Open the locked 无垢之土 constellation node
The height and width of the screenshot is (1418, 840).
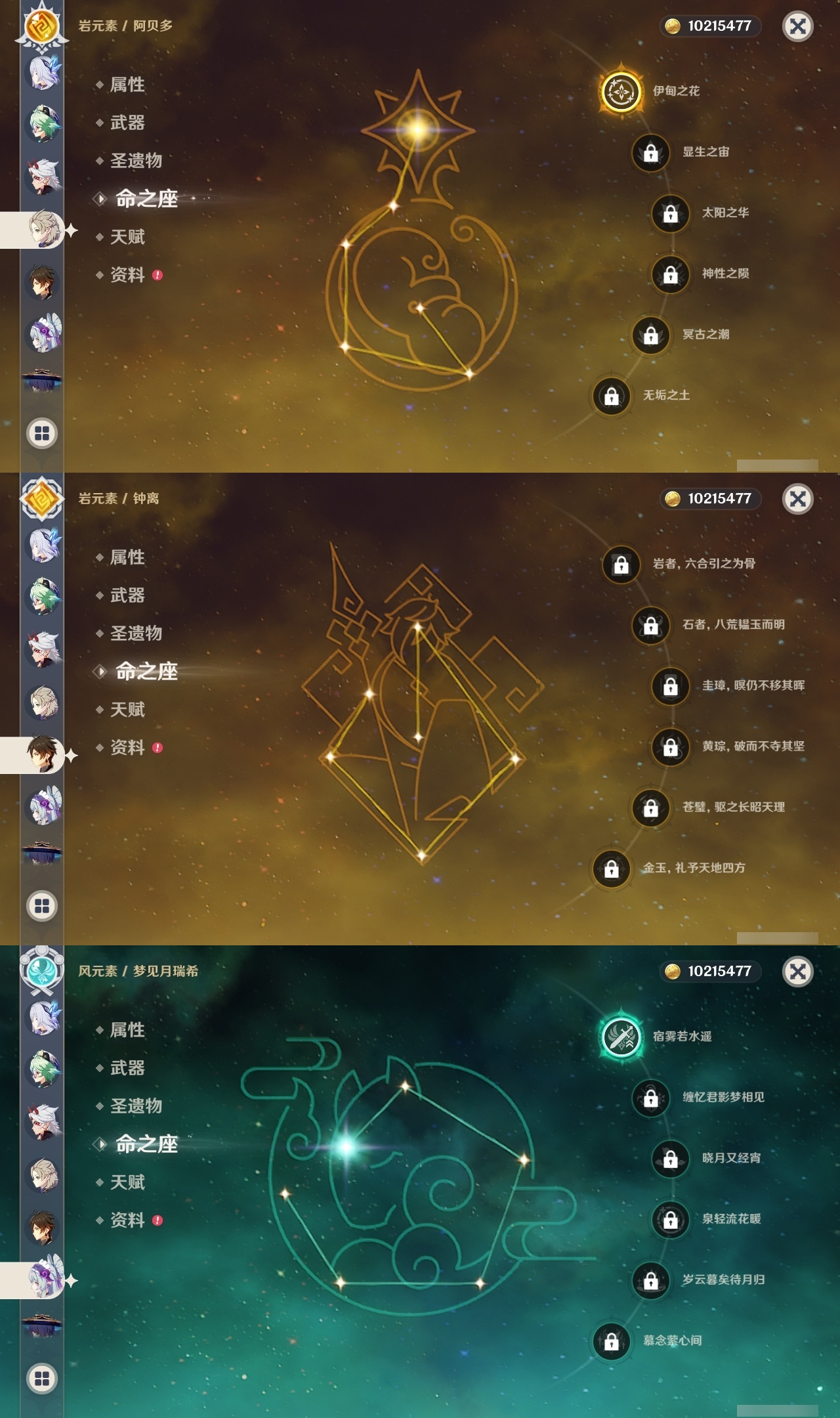pos(612,395)
